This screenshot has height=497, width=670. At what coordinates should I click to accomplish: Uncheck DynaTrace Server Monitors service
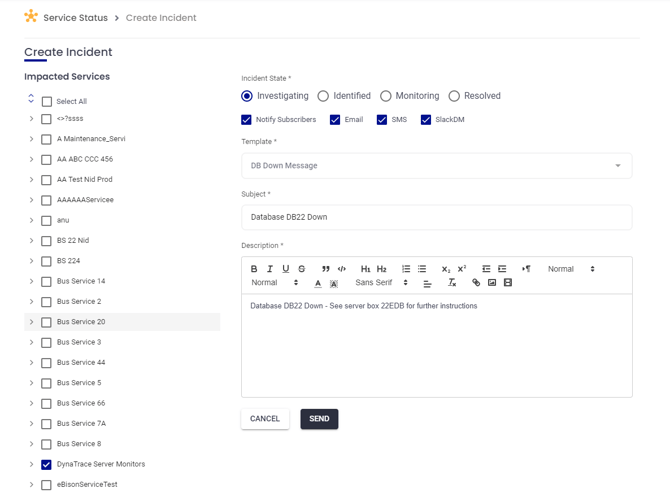tap(46, 465)
